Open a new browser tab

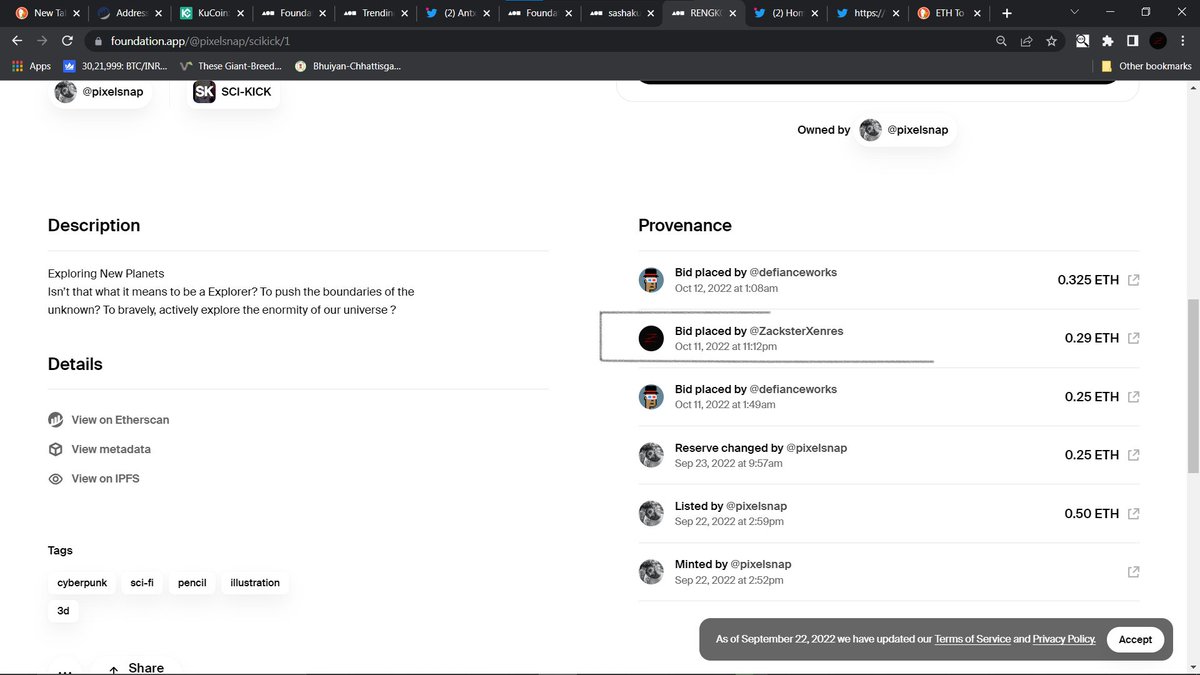(1006, 13)
